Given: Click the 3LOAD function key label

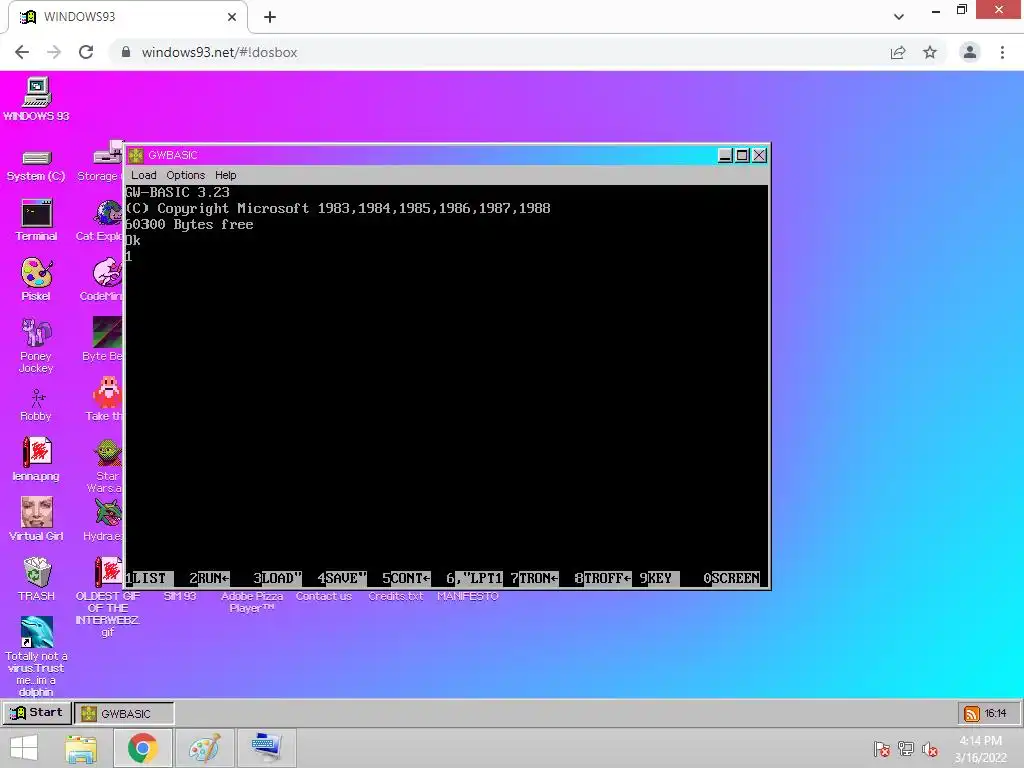Looking at the screenshot, I should [278, 579].
